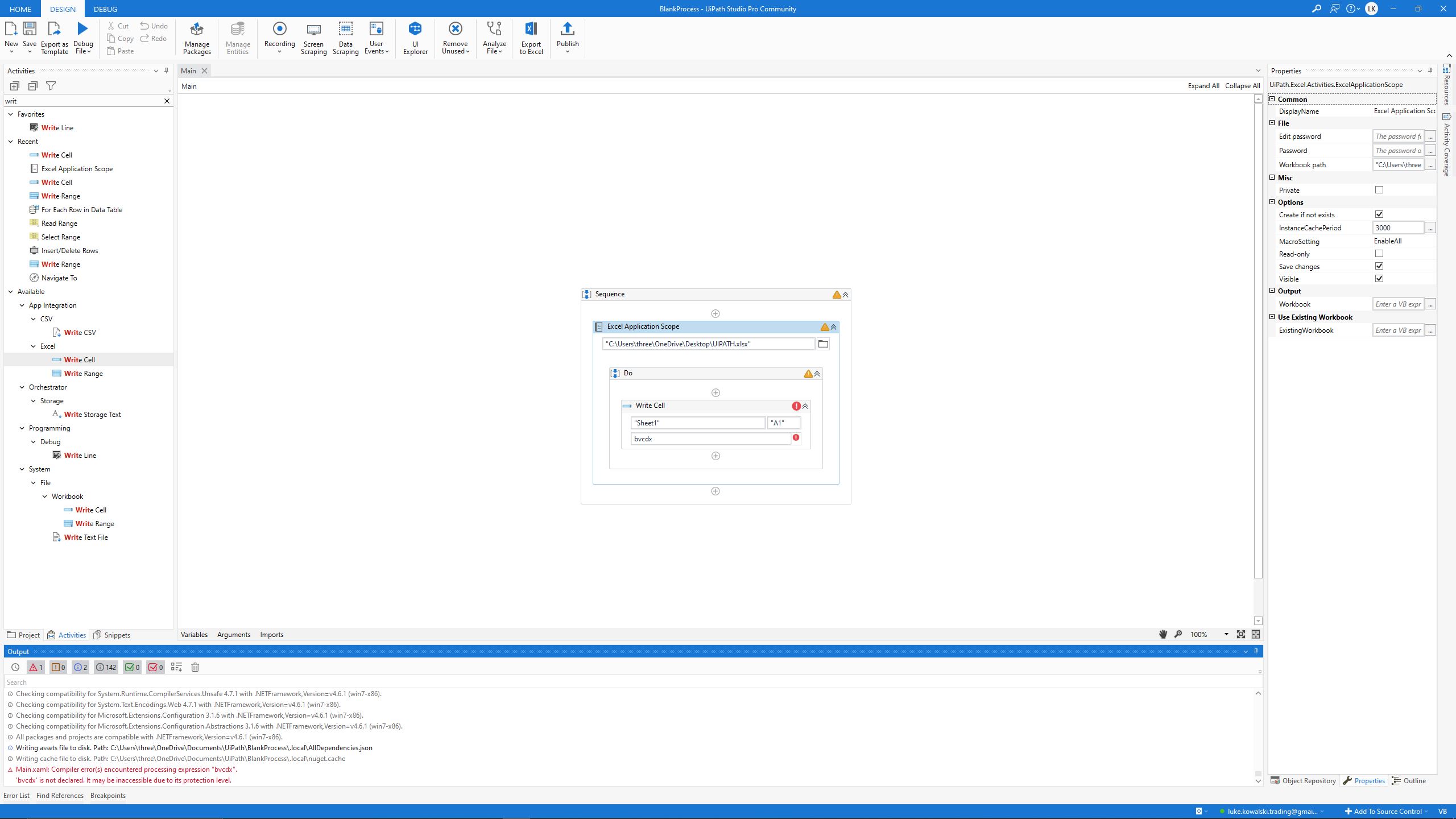
Task: Open the Variables panel
Action: pyautogui.click(x=194, y=635)
